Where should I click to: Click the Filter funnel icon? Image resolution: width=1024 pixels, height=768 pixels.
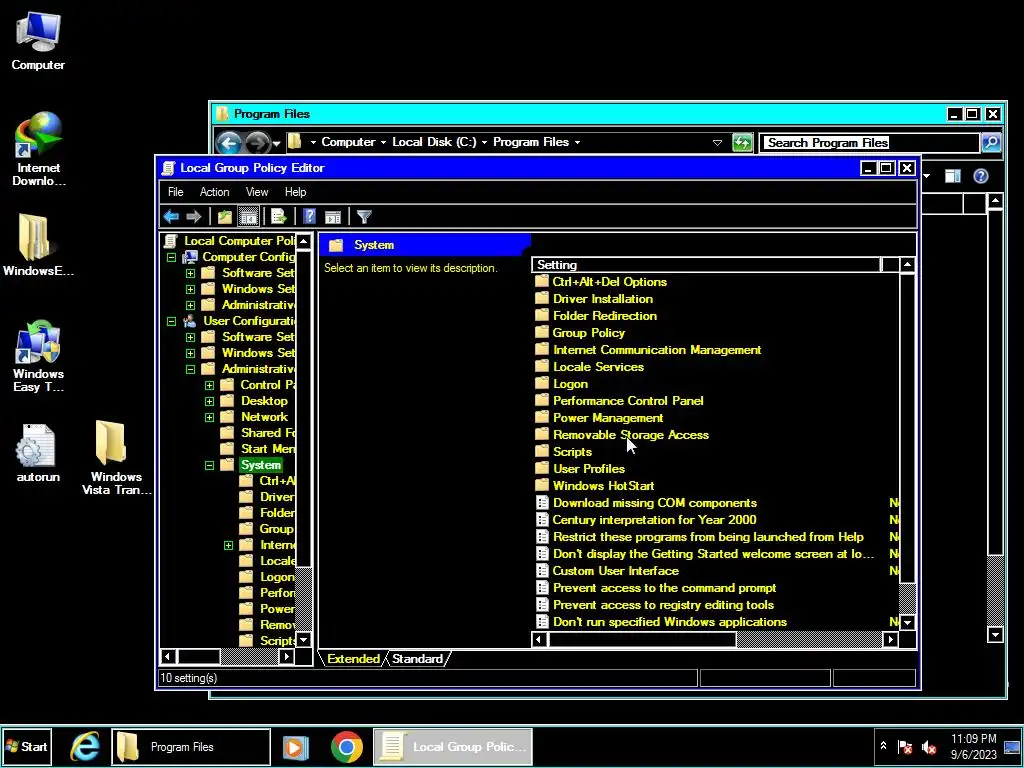tap(364, 216)
